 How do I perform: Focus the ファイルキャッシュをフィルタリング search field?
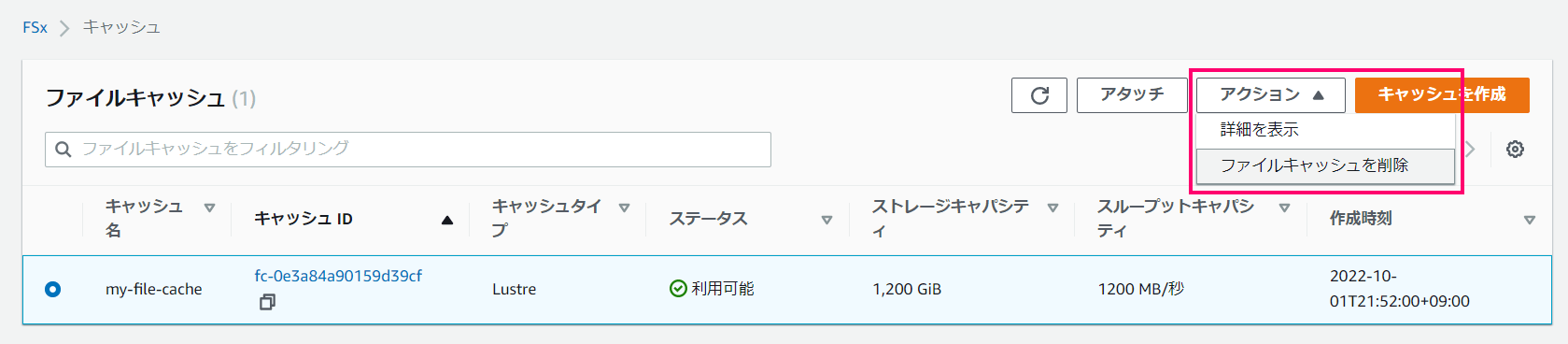tap(408, 150)
